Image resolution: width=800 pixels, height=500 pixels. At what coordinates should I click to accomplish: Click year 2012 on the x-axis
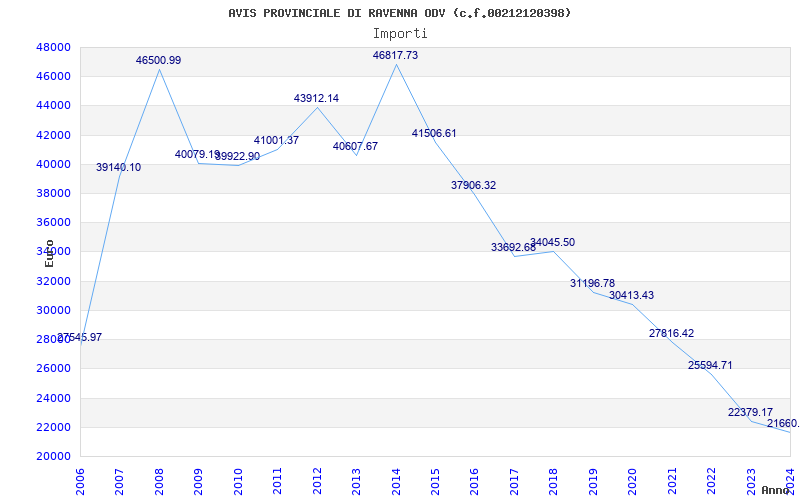[317, 481]
